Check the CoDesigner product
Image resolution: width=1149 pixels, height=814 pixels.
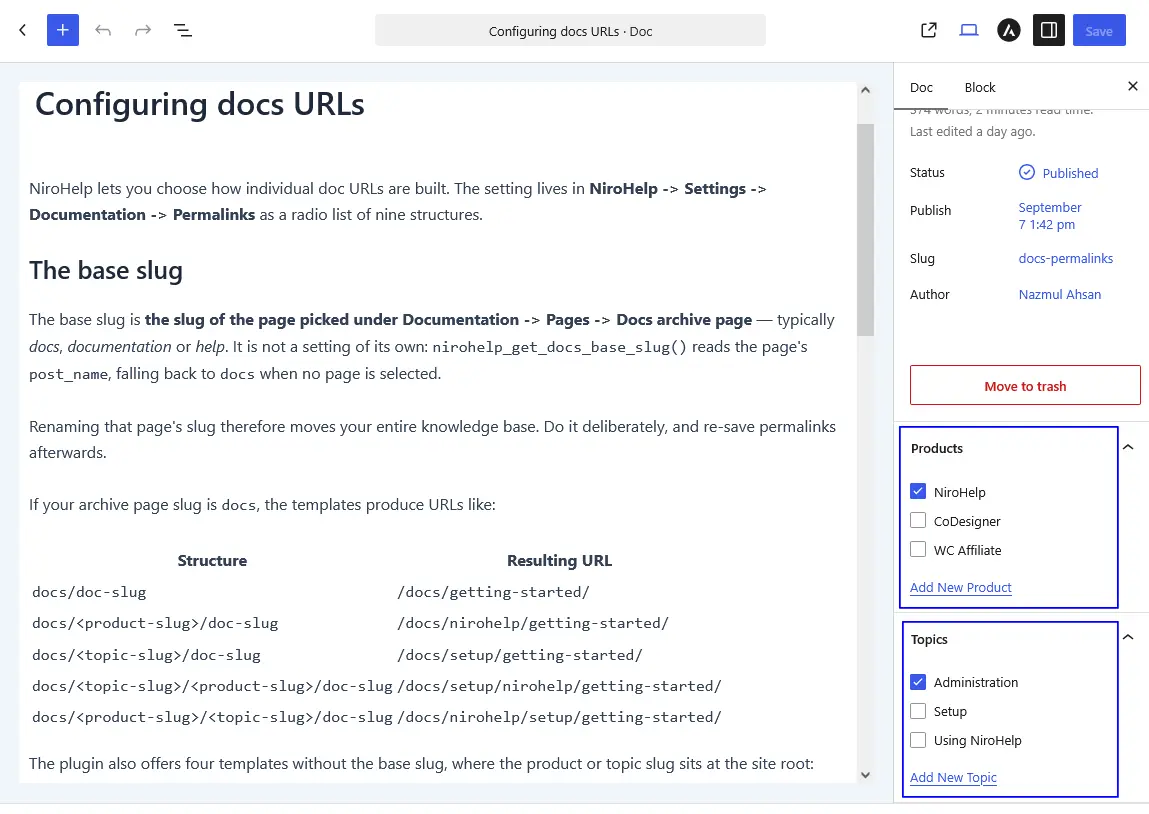pos(918,520)
